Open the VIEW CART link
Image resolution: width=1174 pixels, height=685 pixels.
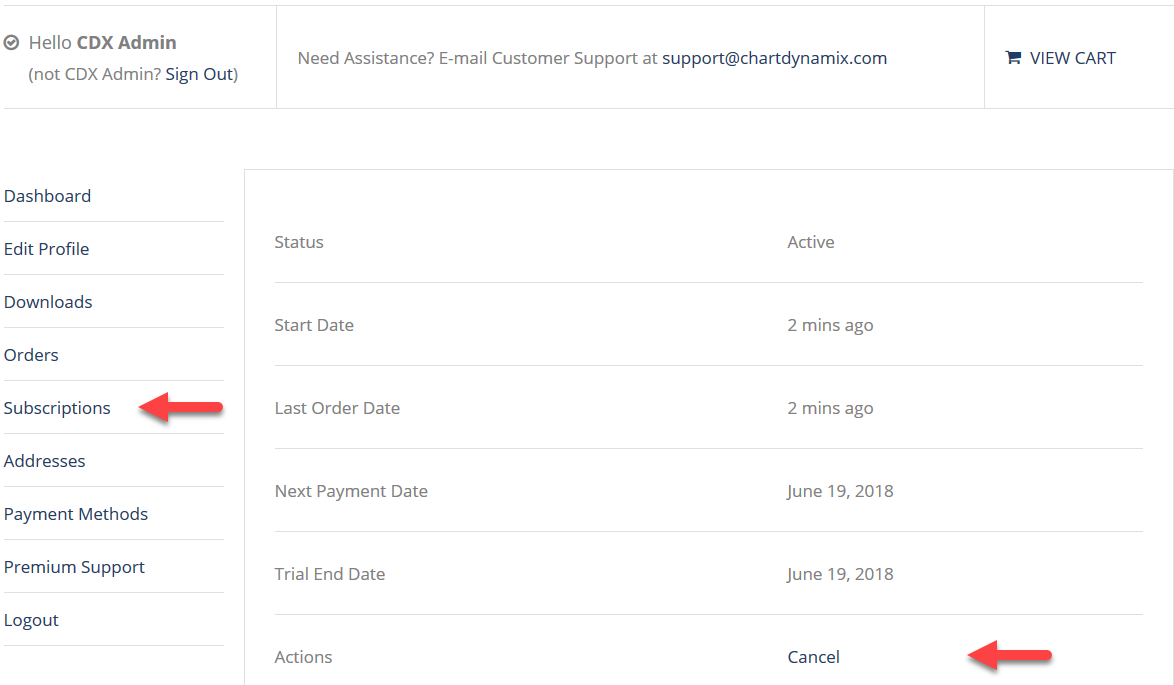point(1072,58)
